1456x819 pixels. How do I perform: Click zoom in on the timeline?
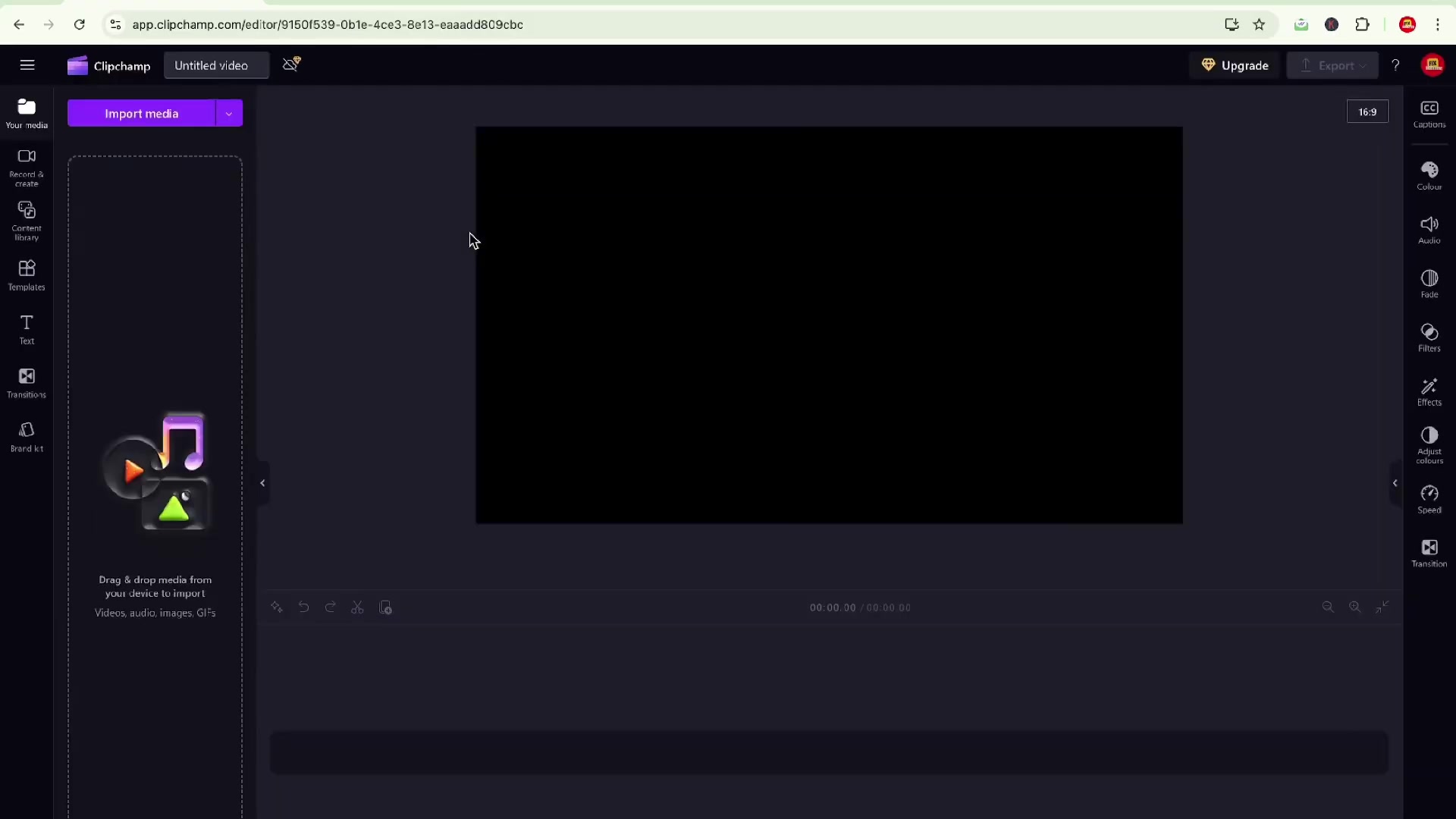1354,607
